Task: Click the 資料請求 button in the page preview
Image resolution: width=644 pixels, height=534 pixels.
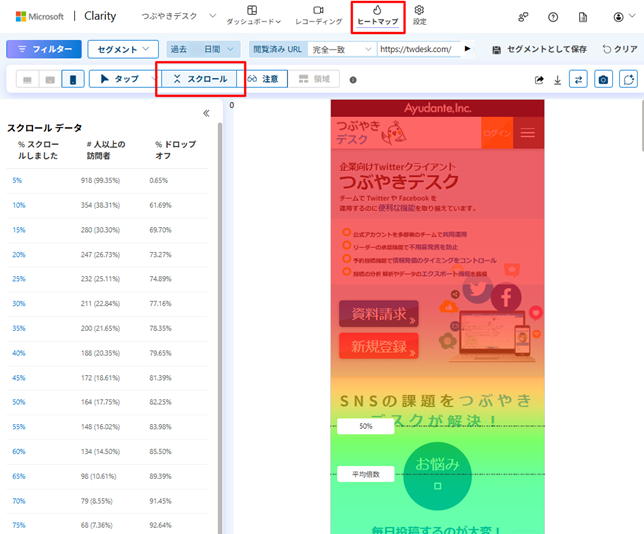Action: [379, 314]
